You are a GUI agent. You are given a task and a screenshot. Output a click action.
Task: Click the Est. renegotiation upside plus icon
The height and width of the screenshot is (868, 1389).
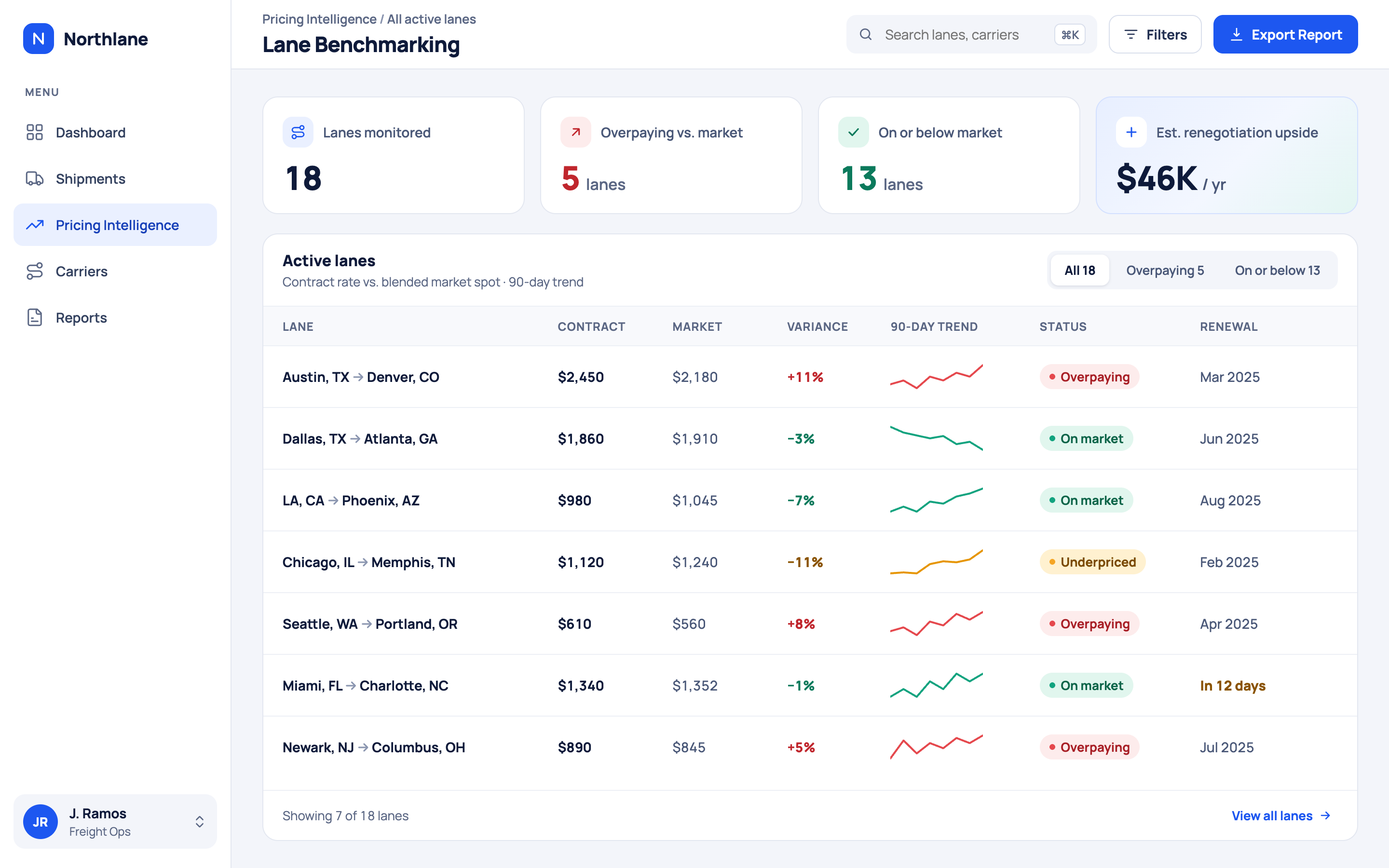click(1131, 132)
